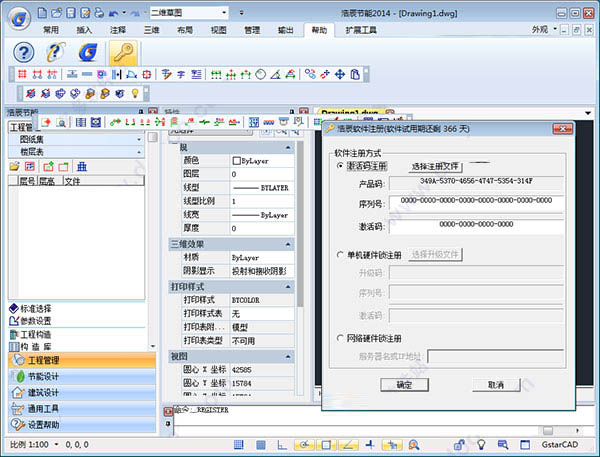Click the ortho mode icon in status bar

pos(282,444)
